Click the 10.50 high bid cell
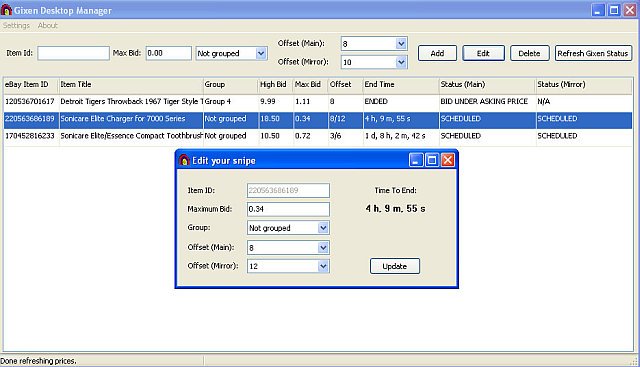Viewport: 640px width, 367px height. pyautogui.click(x=270, y=136)
